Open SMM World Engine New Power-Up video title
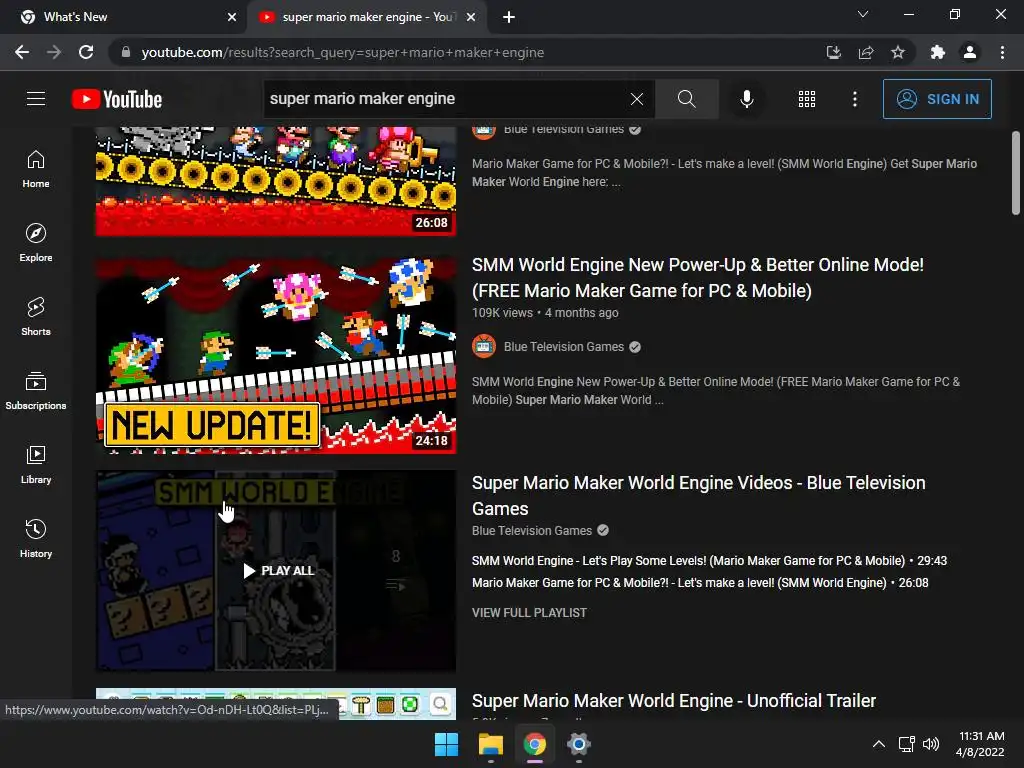1024x768 pixels. point(697,278)
